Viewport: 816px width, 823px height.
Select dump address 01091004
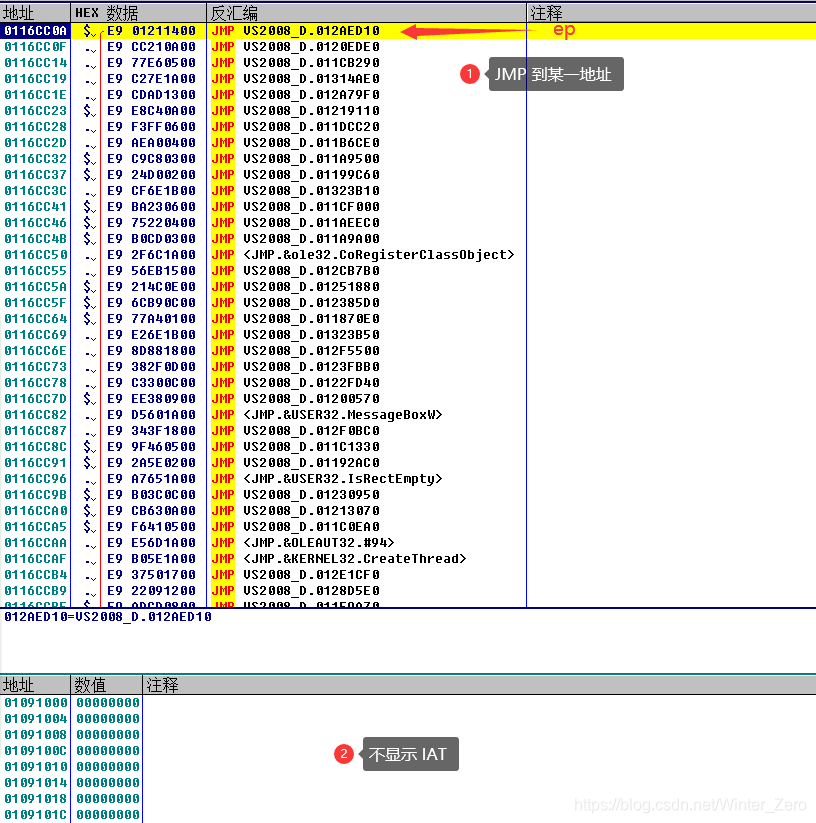point(36,719)
